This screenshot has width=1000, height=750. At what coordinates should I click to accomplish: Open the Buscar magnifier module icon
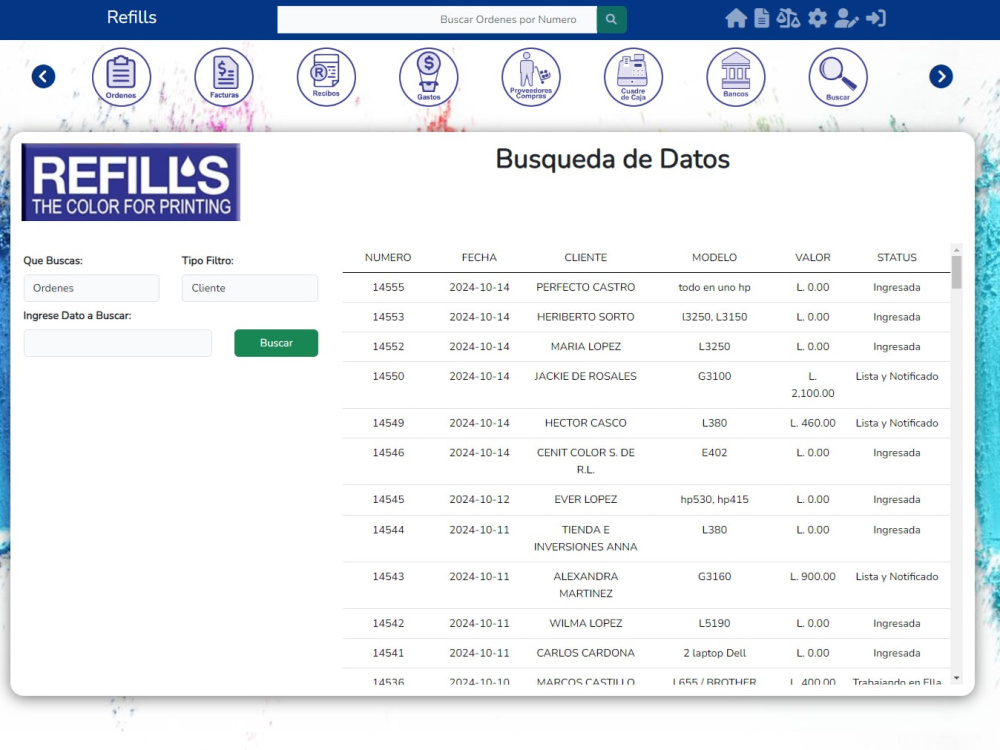pyautogui.click(x=838, y=77)
